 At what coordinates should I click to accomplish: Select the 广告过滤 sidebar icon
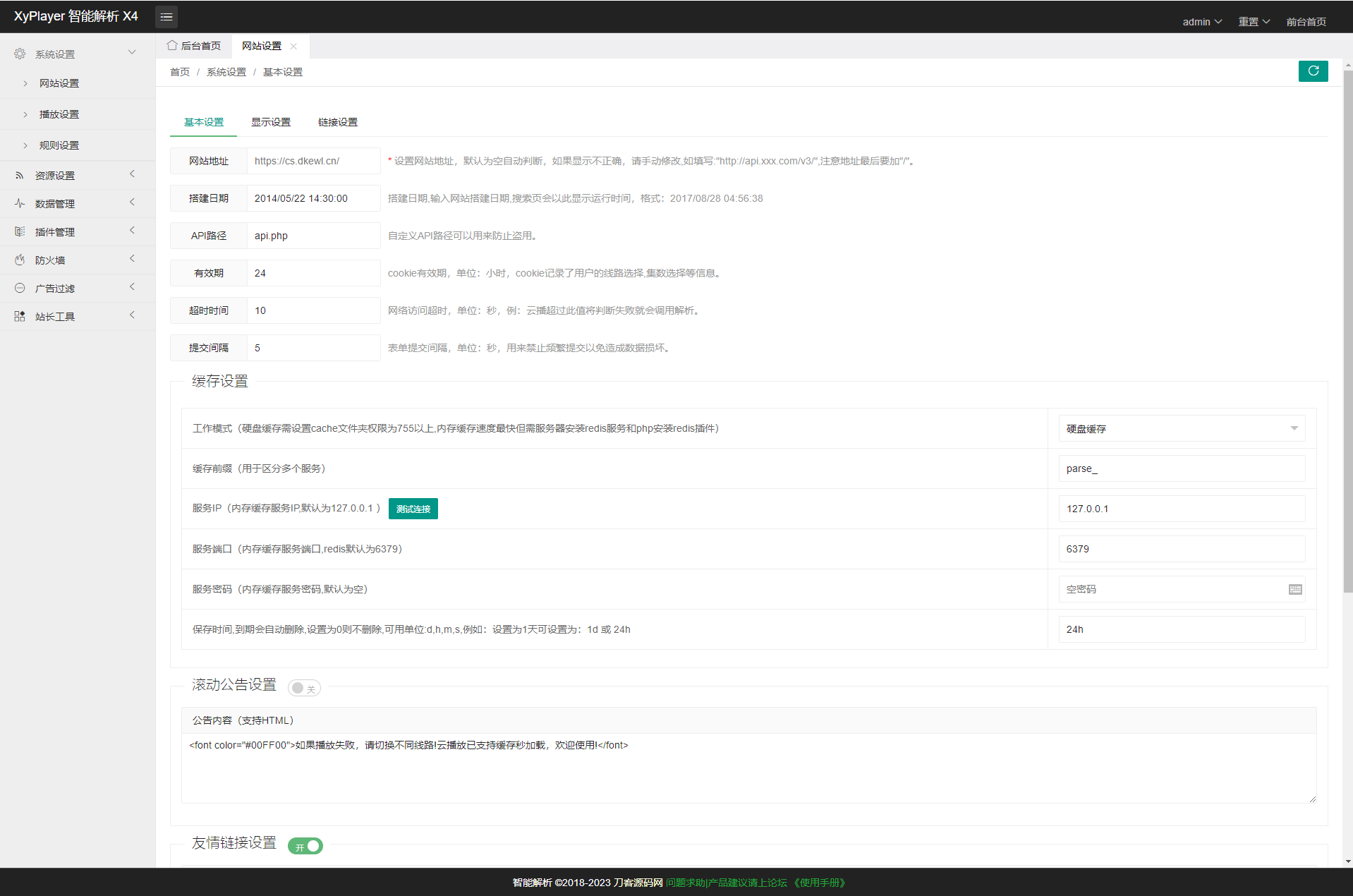click(19, 288)
